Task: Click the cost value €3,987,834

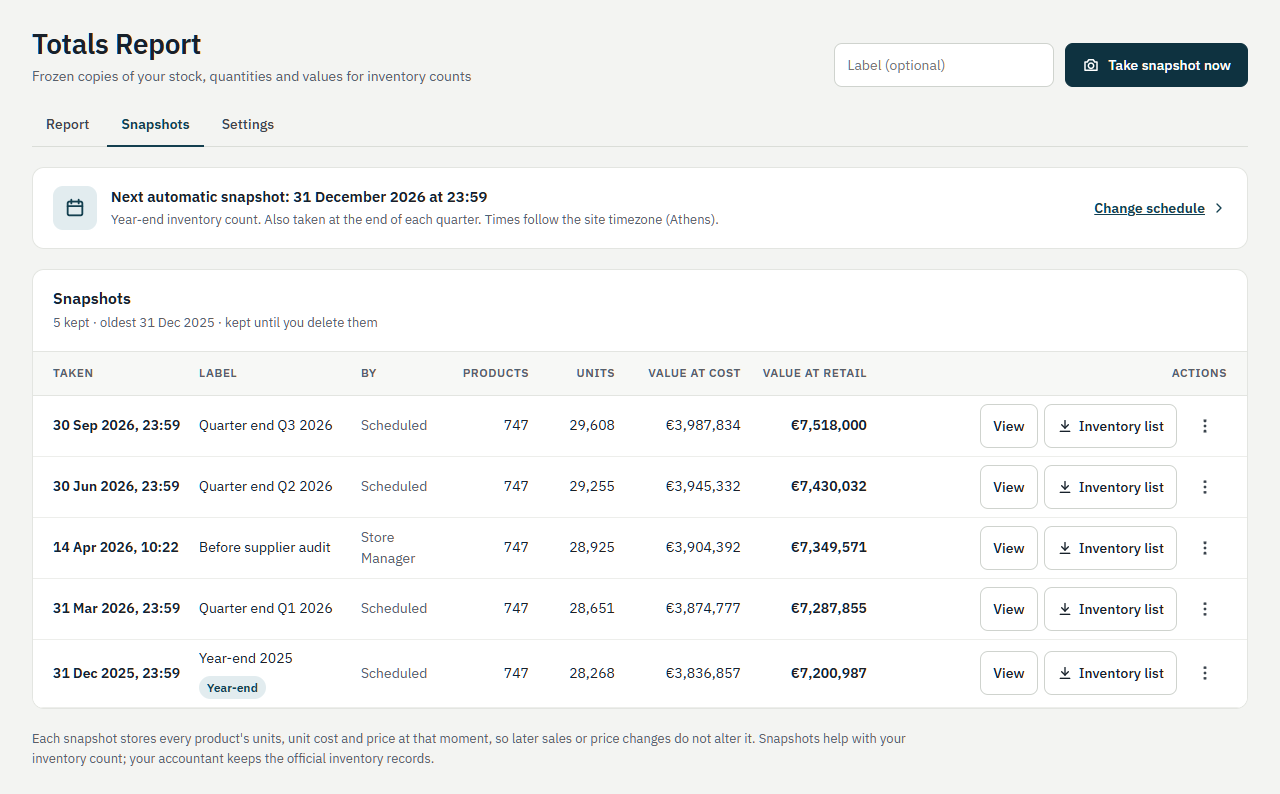Action: (703, 425)
